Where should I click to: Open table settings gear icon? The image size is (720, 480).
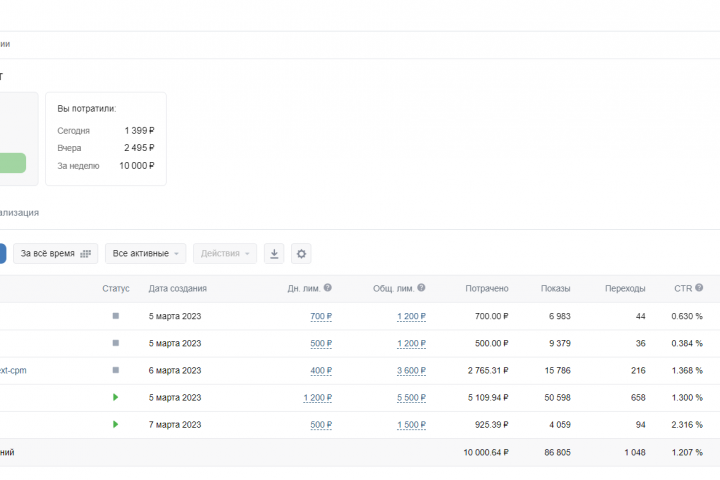pos(301,254)
